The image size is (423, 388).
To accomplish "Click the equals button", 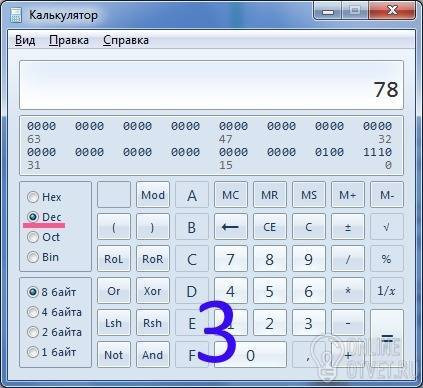I will 387,339.
